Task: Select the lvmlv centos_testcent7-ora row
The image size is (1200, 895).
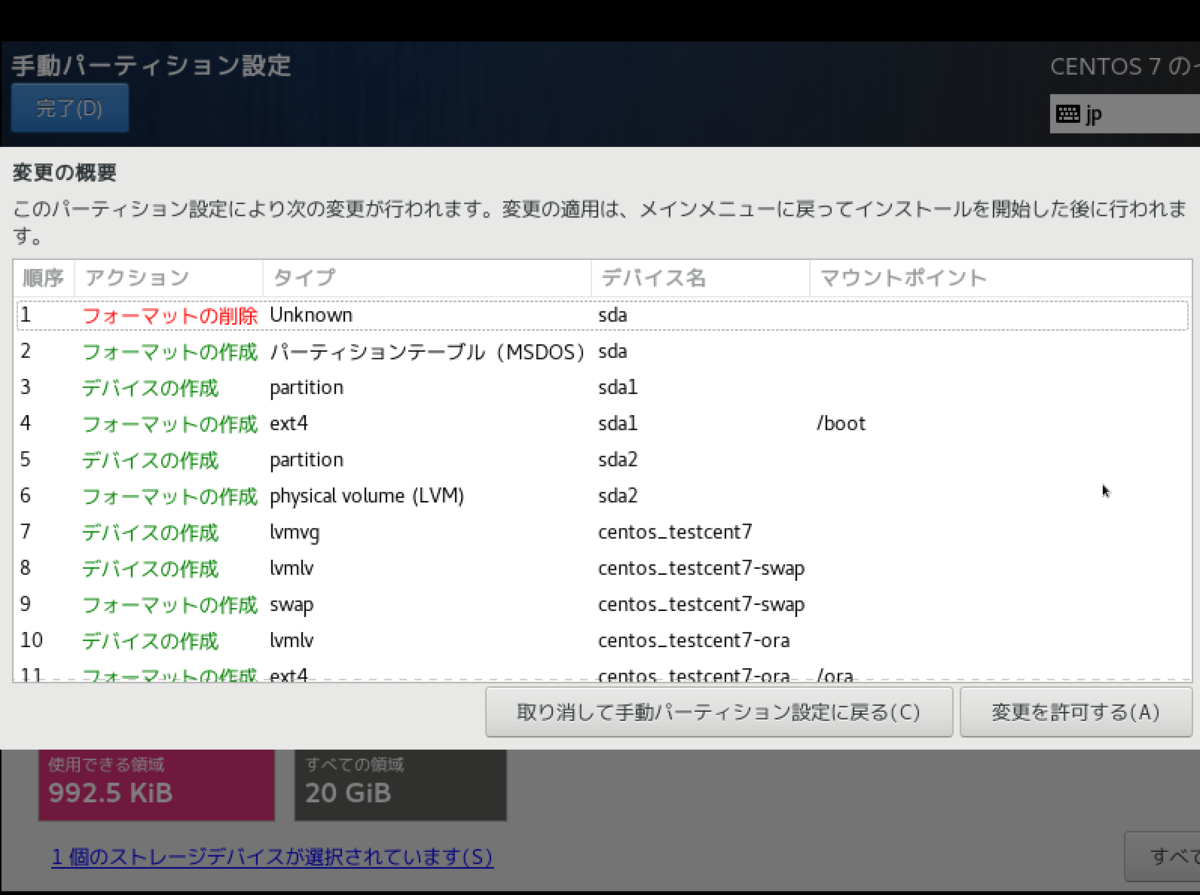Action: pos(300,640)
